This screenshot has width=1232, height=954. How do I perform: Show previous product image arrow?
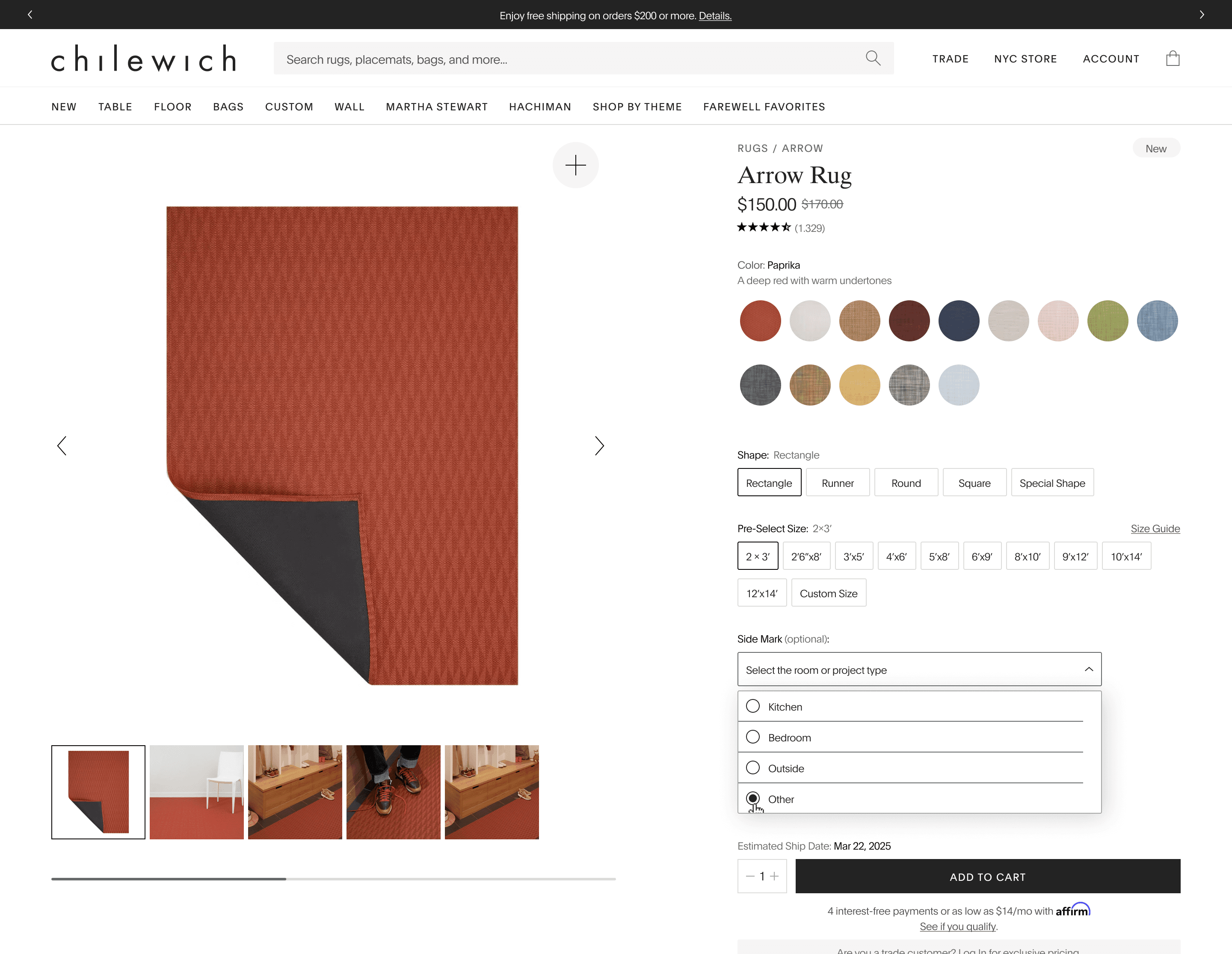(x=62, y=446)
